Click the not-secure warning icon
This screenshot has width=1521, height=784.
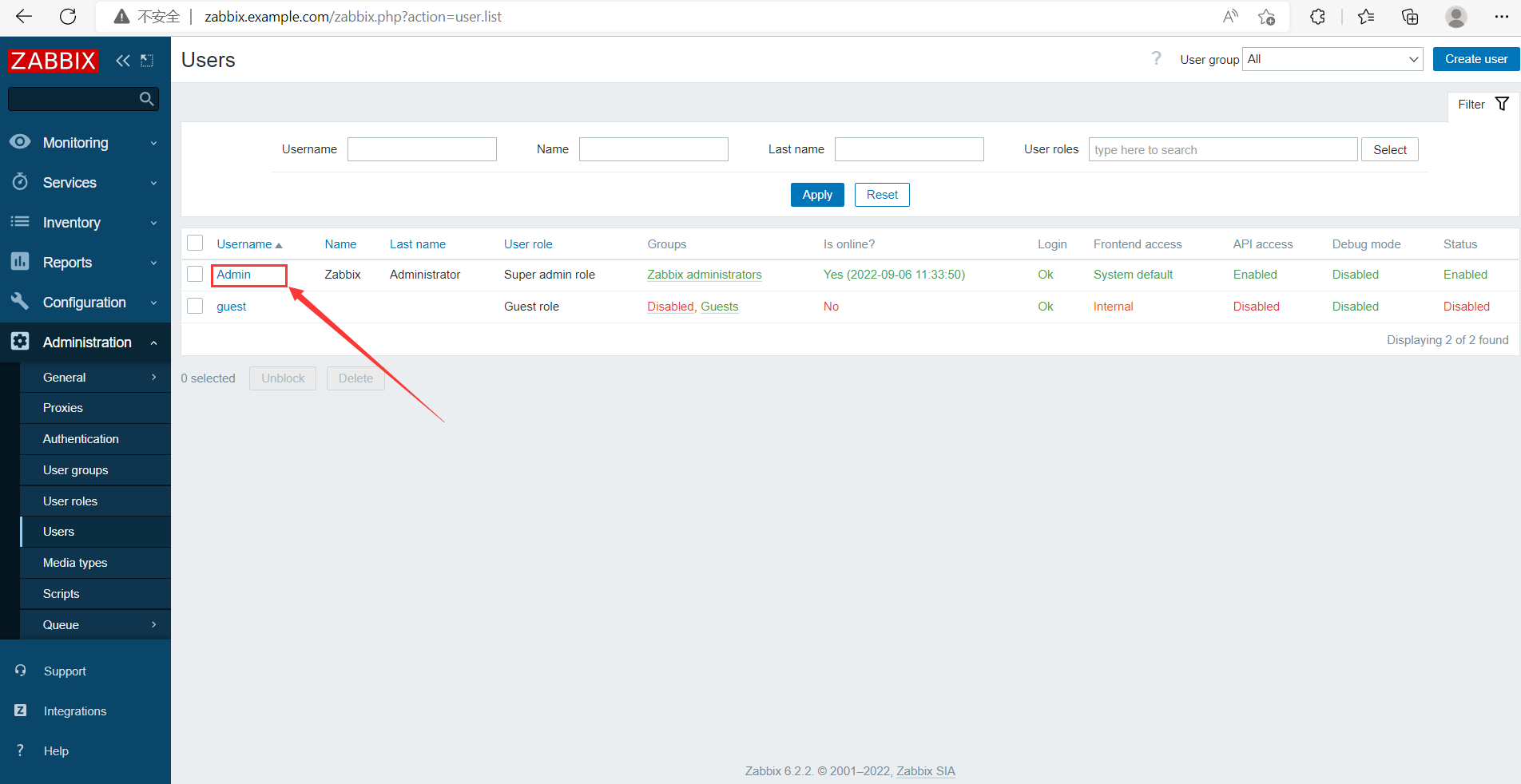click(x=121, y=17)
